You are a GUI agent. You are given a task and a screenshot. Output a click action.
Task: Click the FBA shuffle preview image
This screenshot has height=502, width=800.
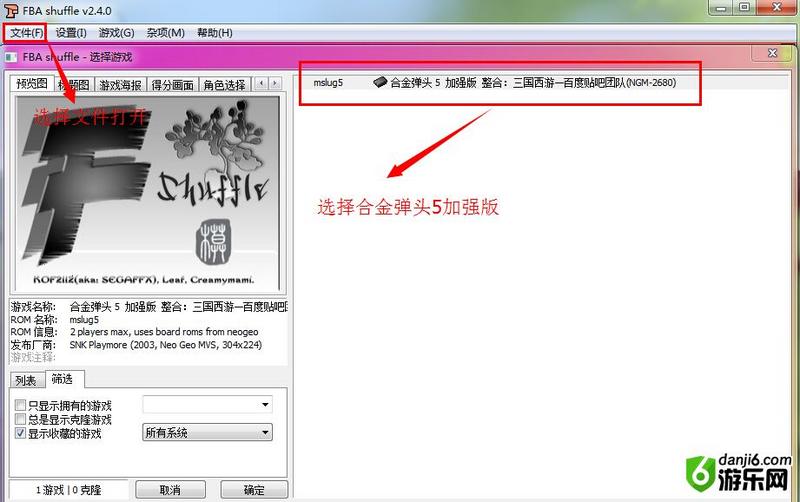click(x=147, y=193)
